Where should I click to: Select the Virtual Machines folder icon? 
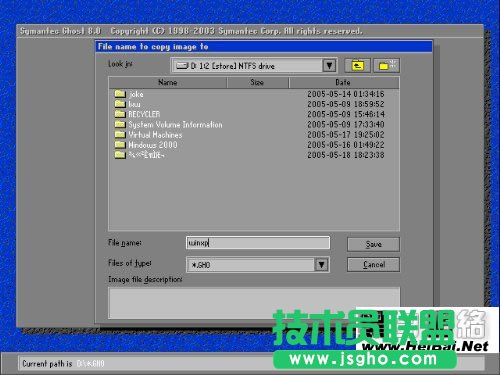coord(120,135)
